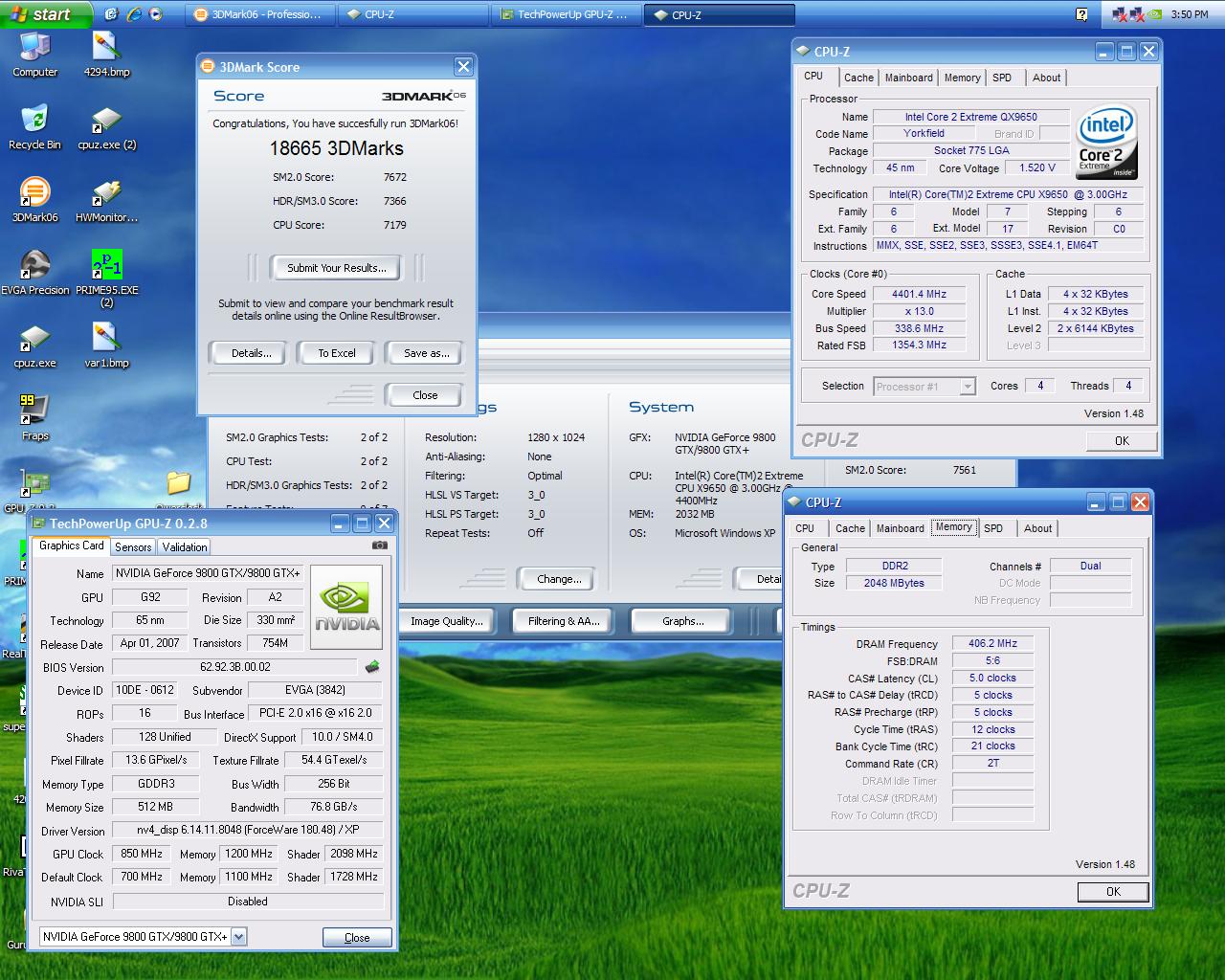Open the Computer desktop icon
Viewport: 1225px width, 980px height.
point(34,54)
